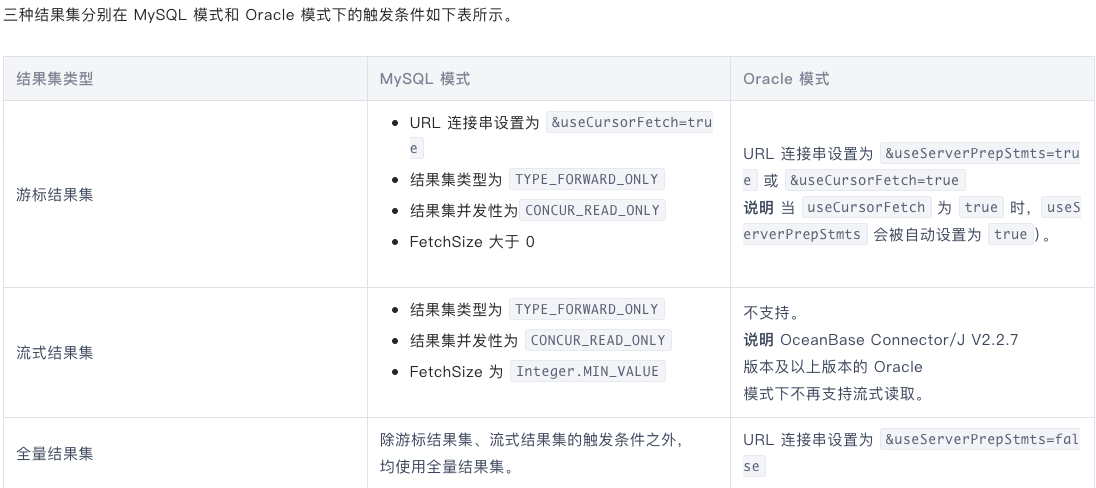Select the 流式结果集 row label
Image resolution: width=1096 pixels, height=488 pixels.
pyautogui.click(x=55, y=352)
